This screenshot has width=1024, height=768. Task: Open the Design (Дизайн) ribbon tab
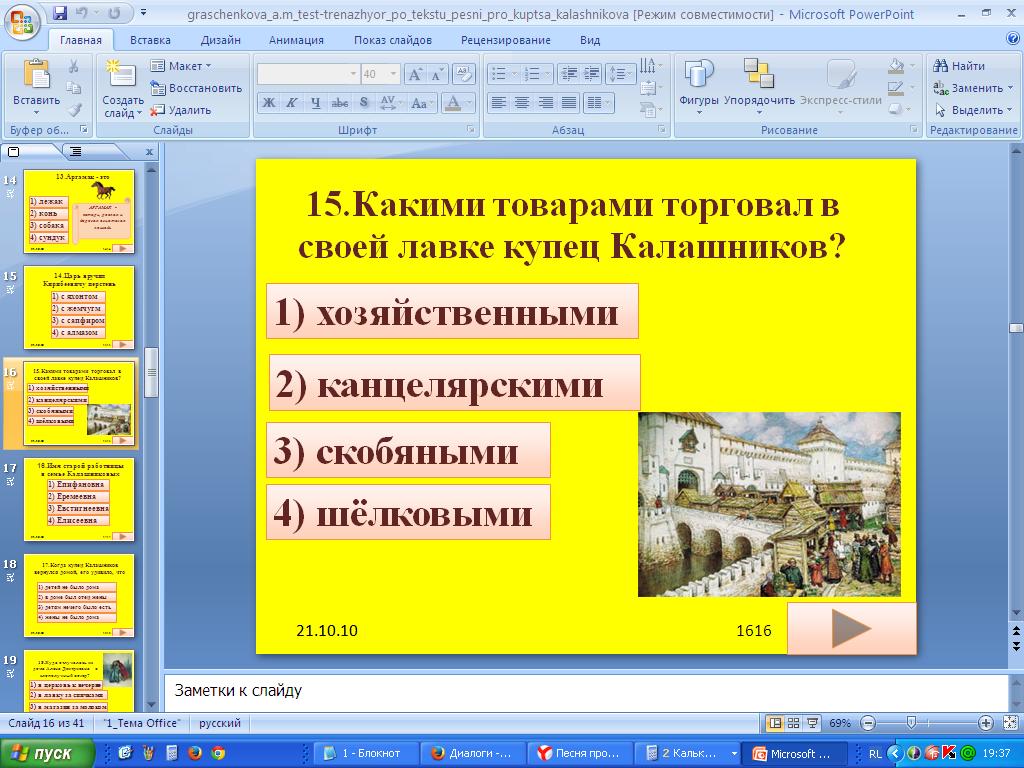click(219, 40)
